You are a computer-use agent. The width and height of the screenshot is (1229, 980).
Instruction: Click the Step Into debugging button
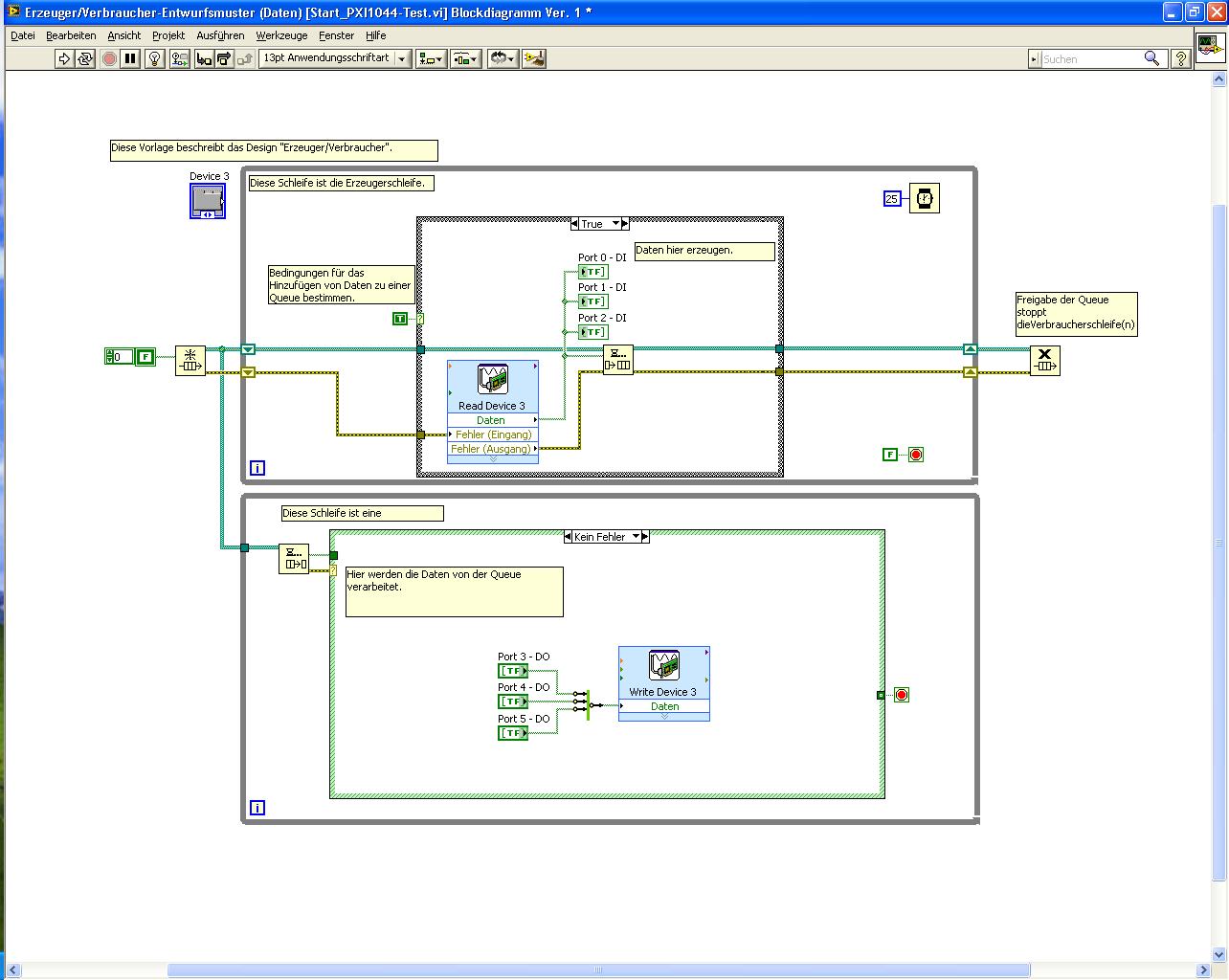coord(204,59)
